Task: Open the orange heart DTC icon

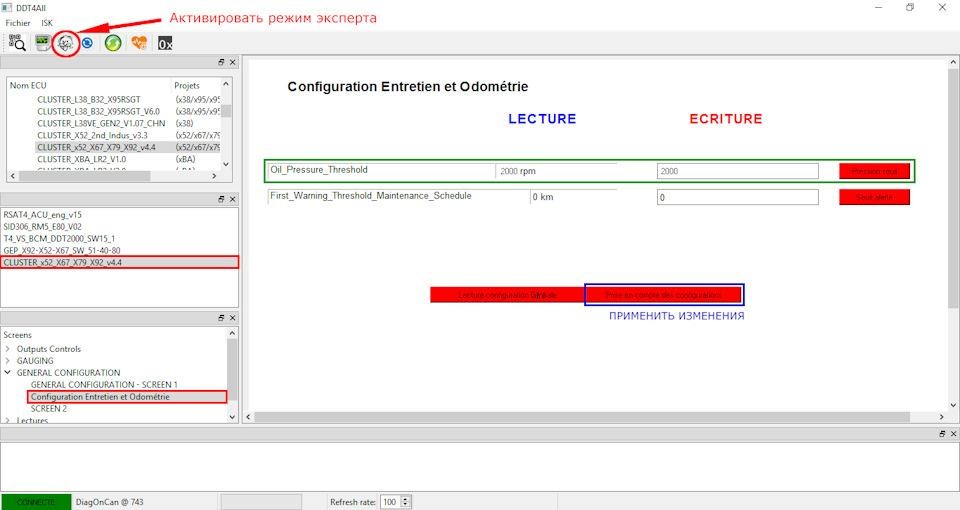Action: click(x=139, y=43)
